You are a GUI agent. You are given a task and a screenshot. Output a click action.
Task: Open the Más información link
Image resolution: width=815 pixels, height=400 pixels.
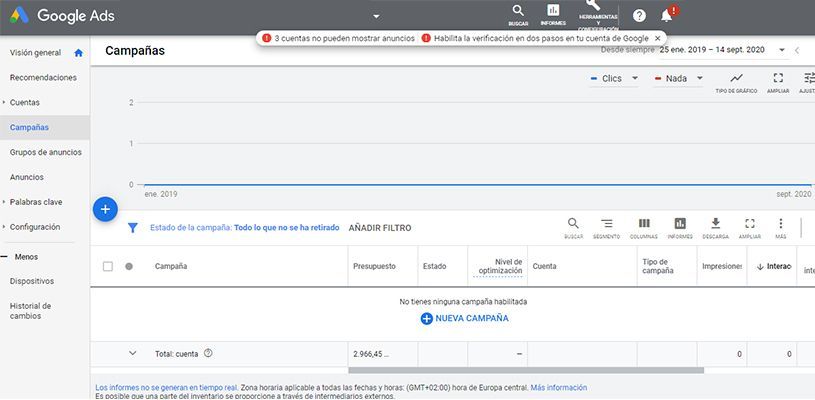[559, 388]
